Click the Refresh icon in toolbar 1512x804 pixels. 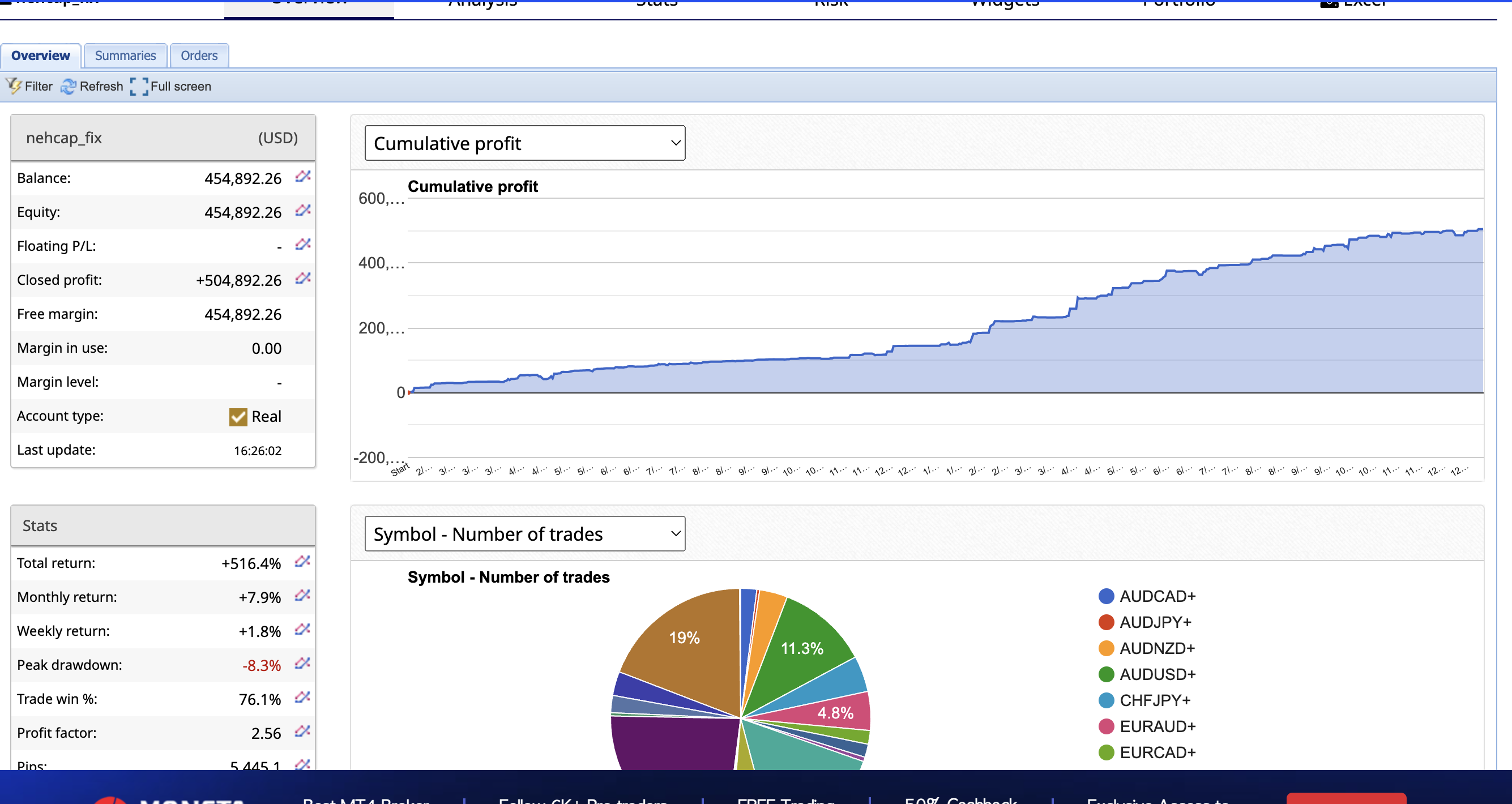click(69, 86)
